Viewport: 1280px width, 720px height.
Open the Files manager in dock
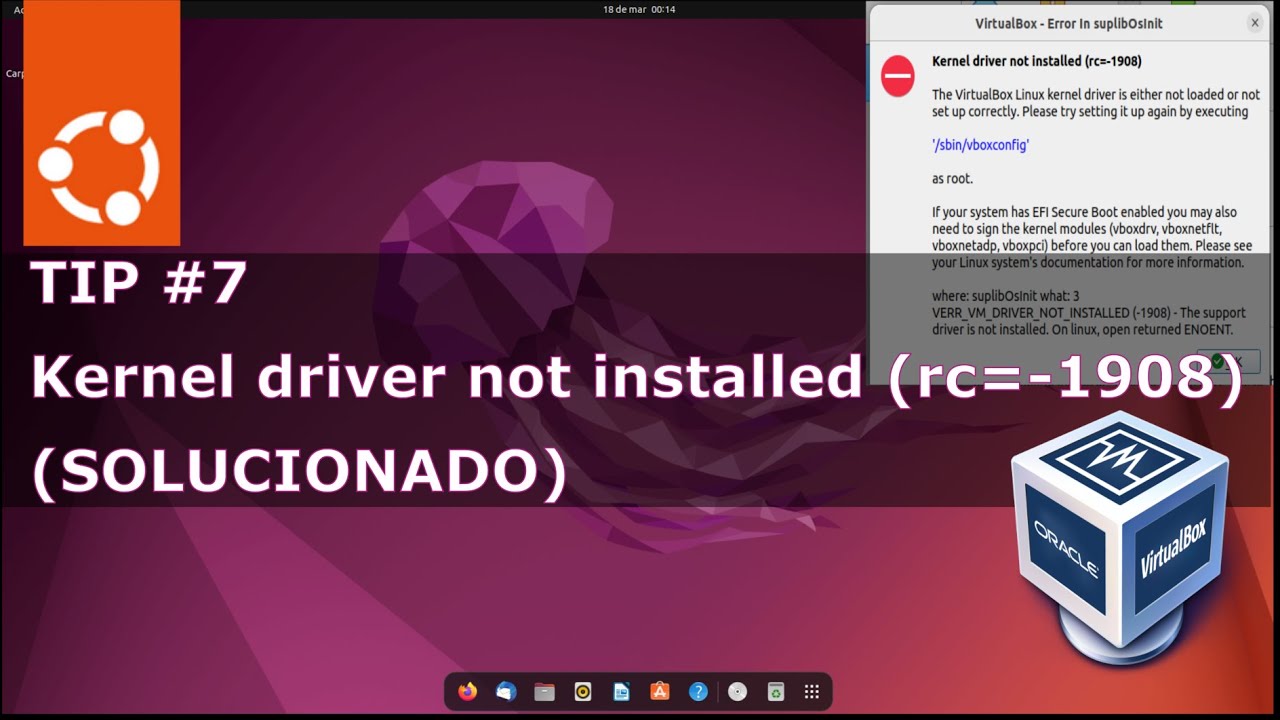point(544,691)
